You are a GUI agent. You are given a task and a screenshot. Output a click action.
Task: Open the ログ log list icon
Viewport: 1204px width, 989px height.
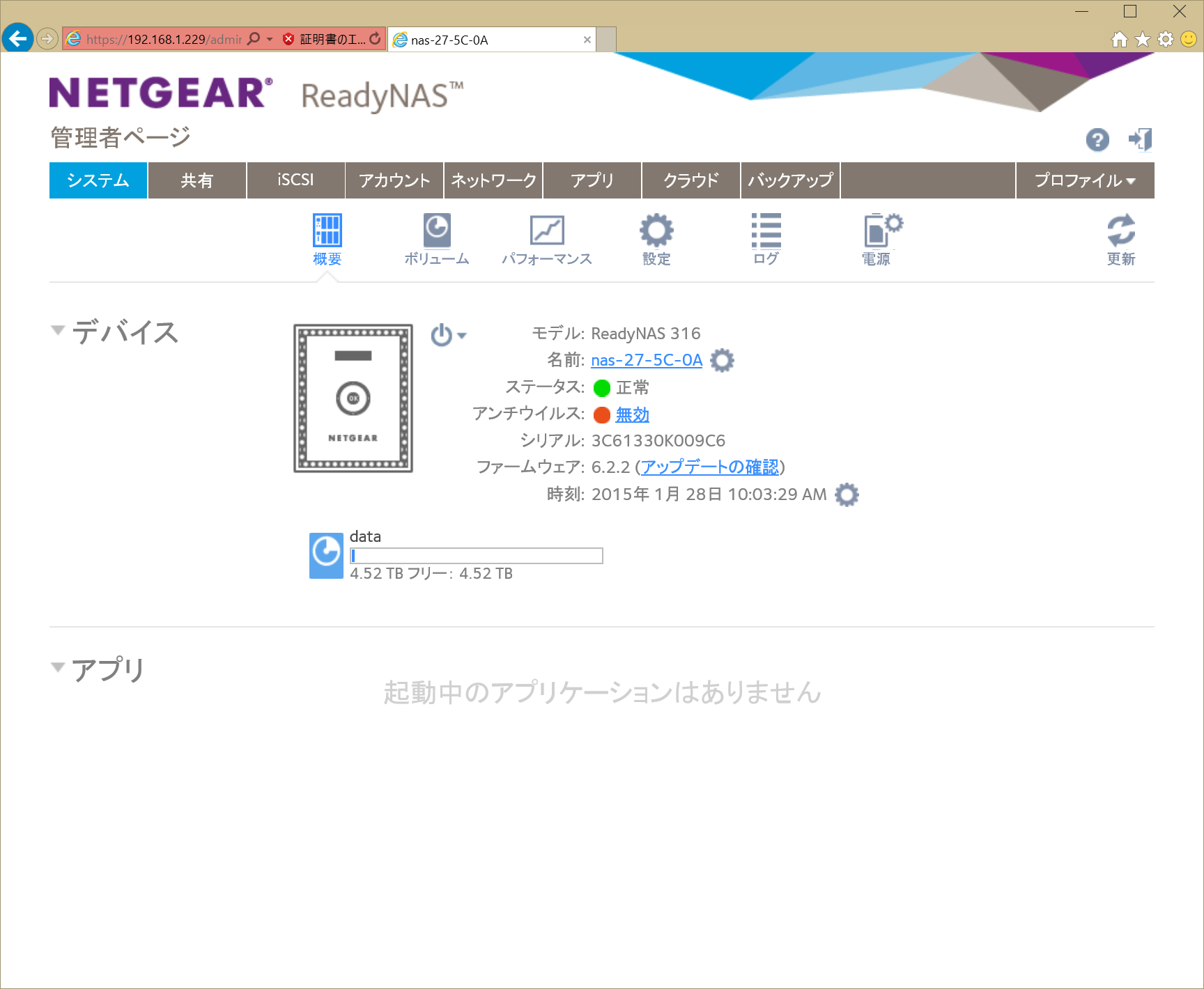(766, 231)
